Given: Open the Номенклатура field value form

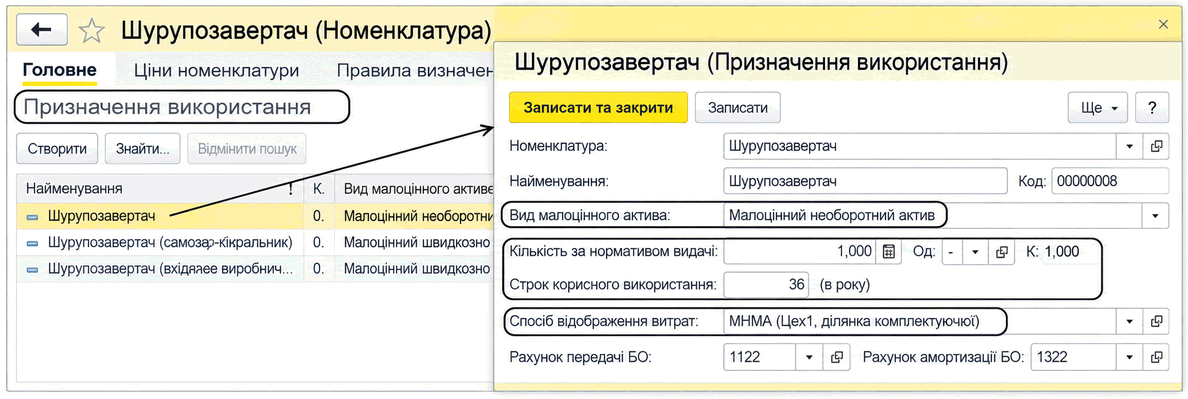Looking at the screenshot, I should tap(1156, 146).
